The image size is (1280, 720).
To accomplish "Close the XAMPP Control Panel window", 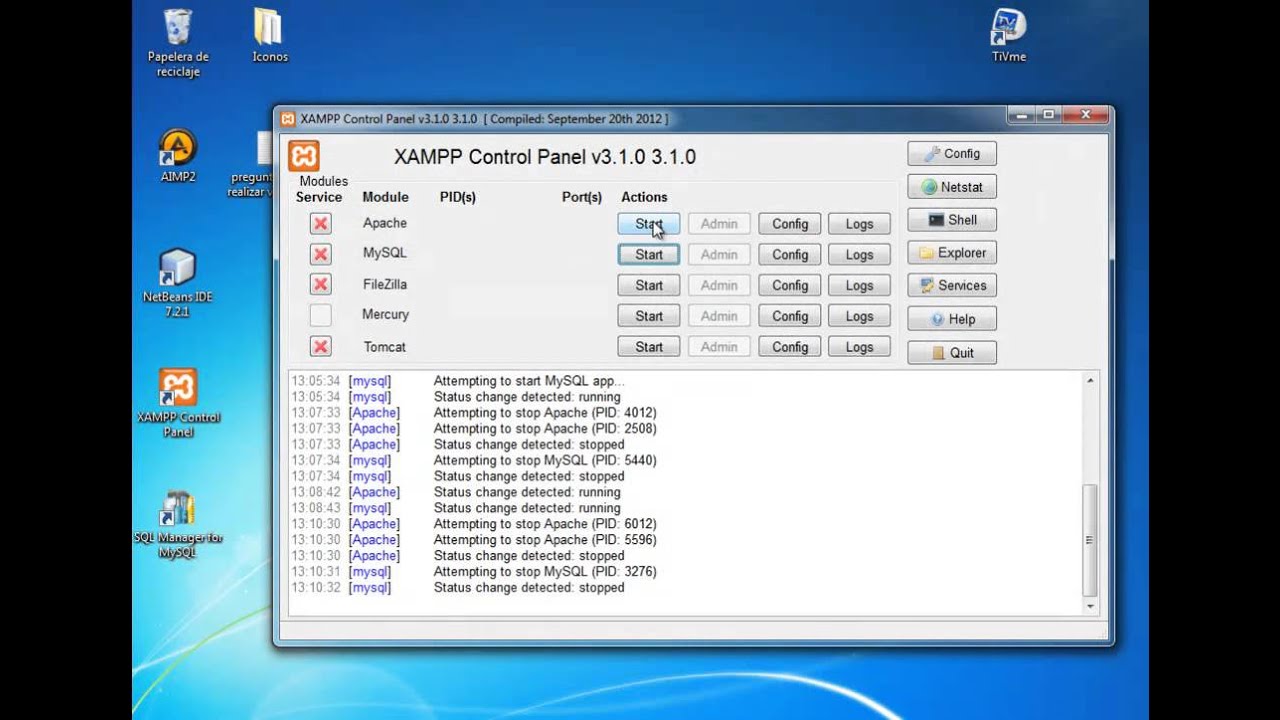I will pos(1085,115).
